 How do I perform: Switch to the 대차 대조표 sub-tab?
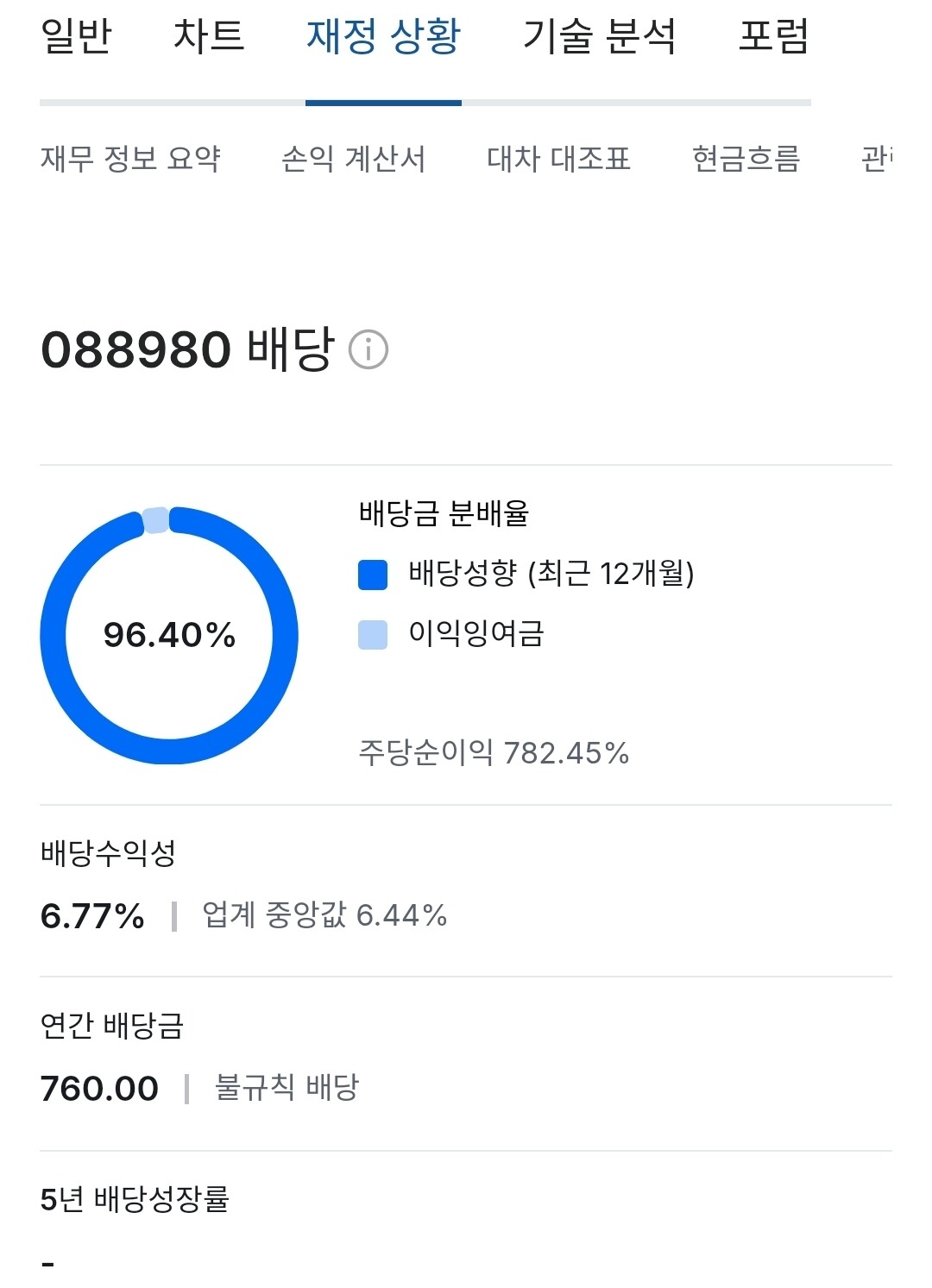(x=558, y=159)
